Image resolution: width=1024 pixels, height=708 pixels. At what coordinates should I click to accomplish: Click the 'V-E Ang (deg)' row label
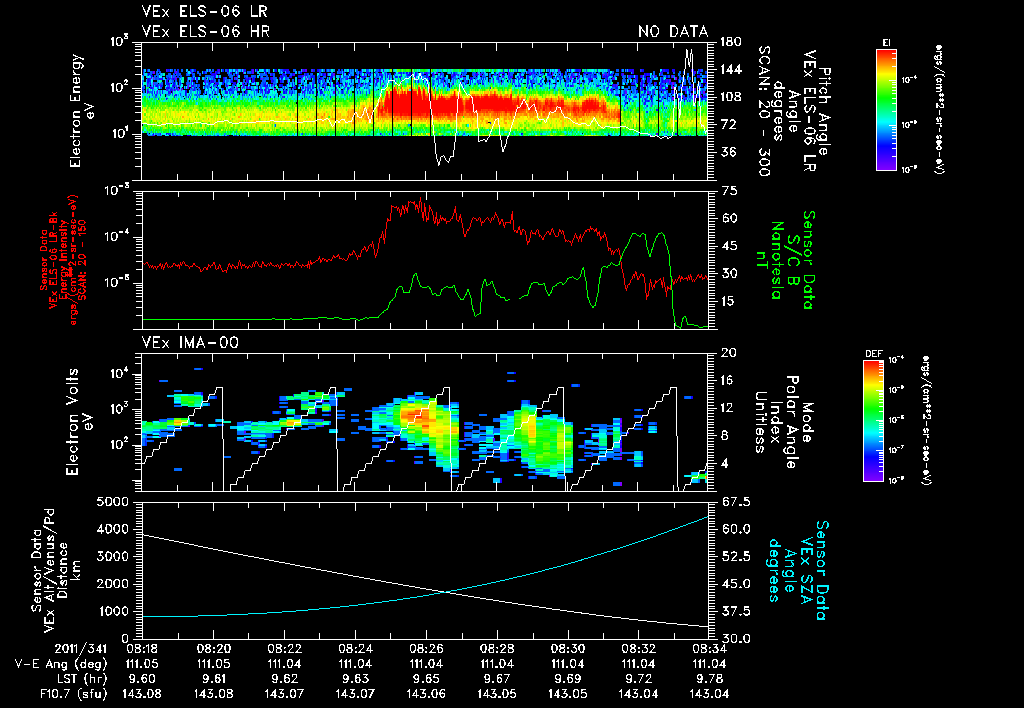pos(61,664)
